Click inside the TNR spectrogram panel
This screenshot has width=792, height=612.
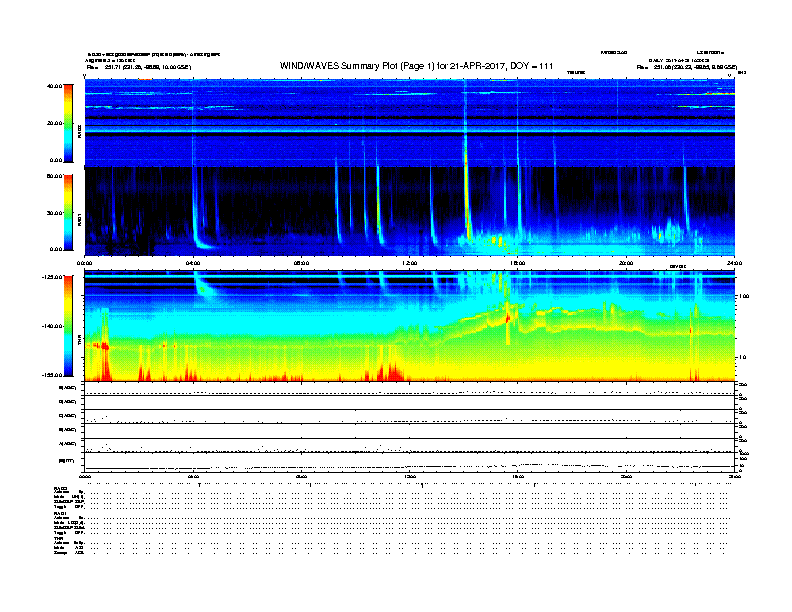[409, 326]
